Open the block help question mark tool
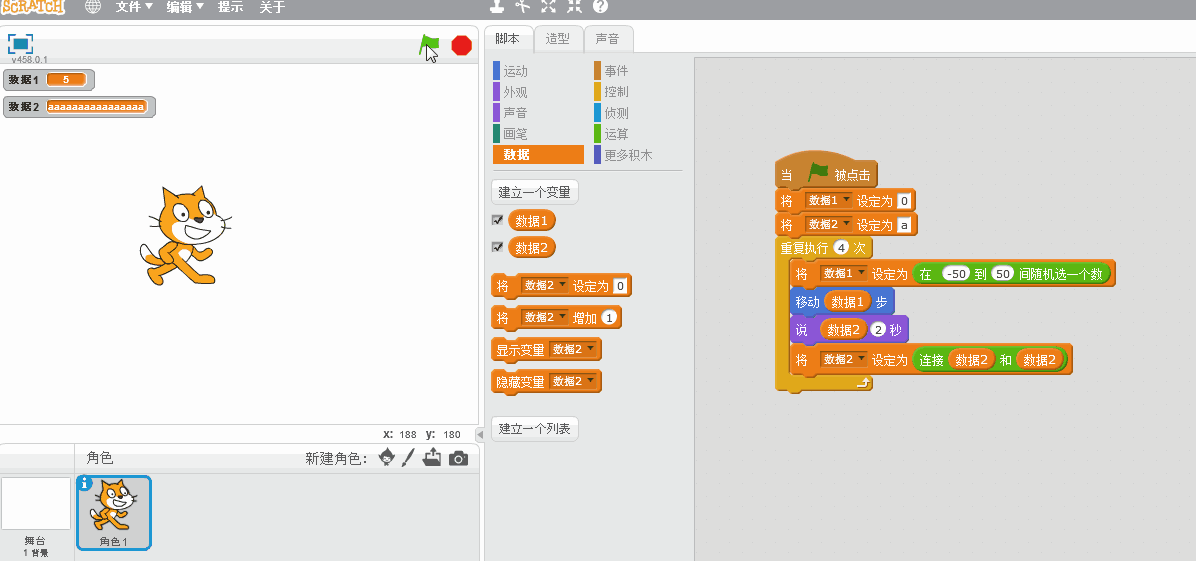 (x=600, y=6)
